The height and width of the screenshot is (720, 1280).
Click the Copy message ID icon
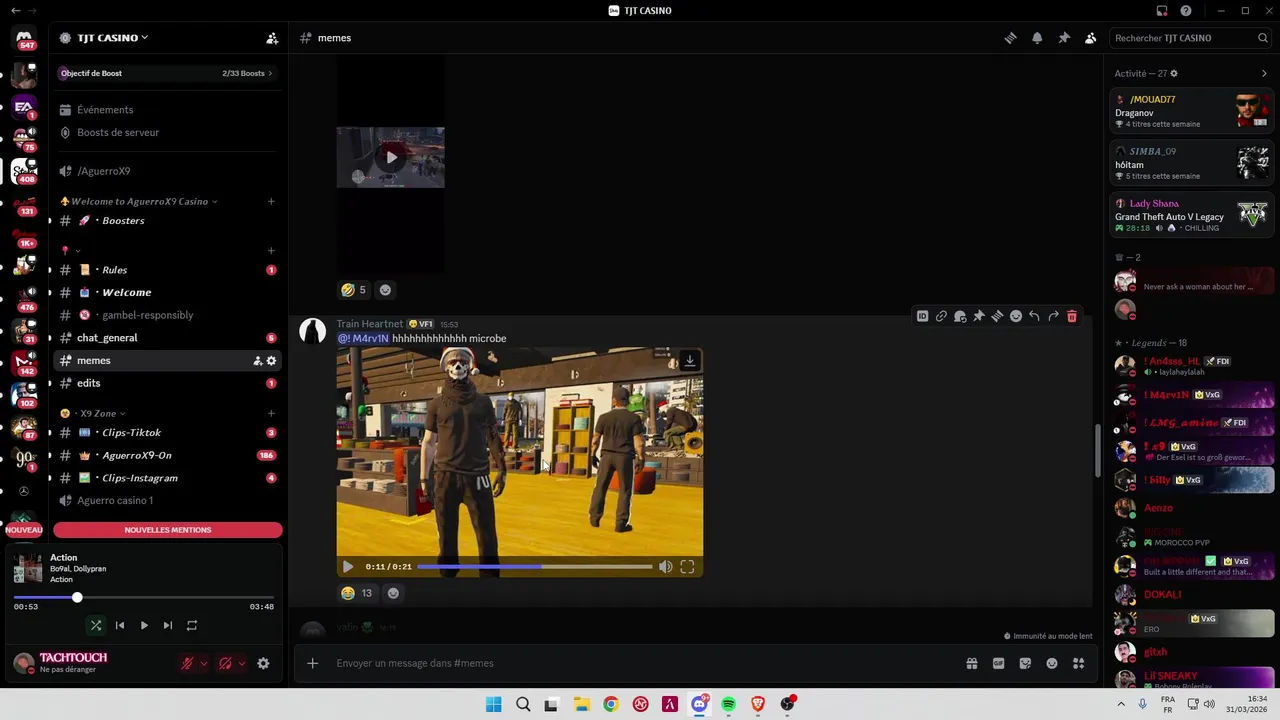click(x=922, y=316)
